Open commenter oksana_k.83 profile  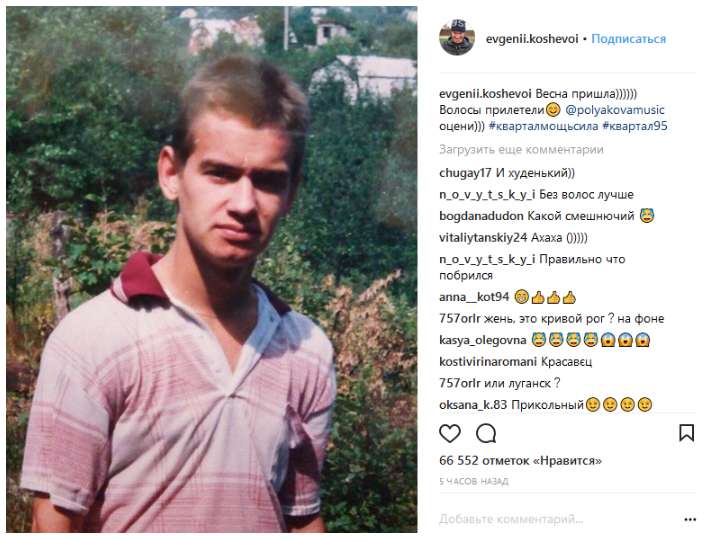click(x=473, y=405)
